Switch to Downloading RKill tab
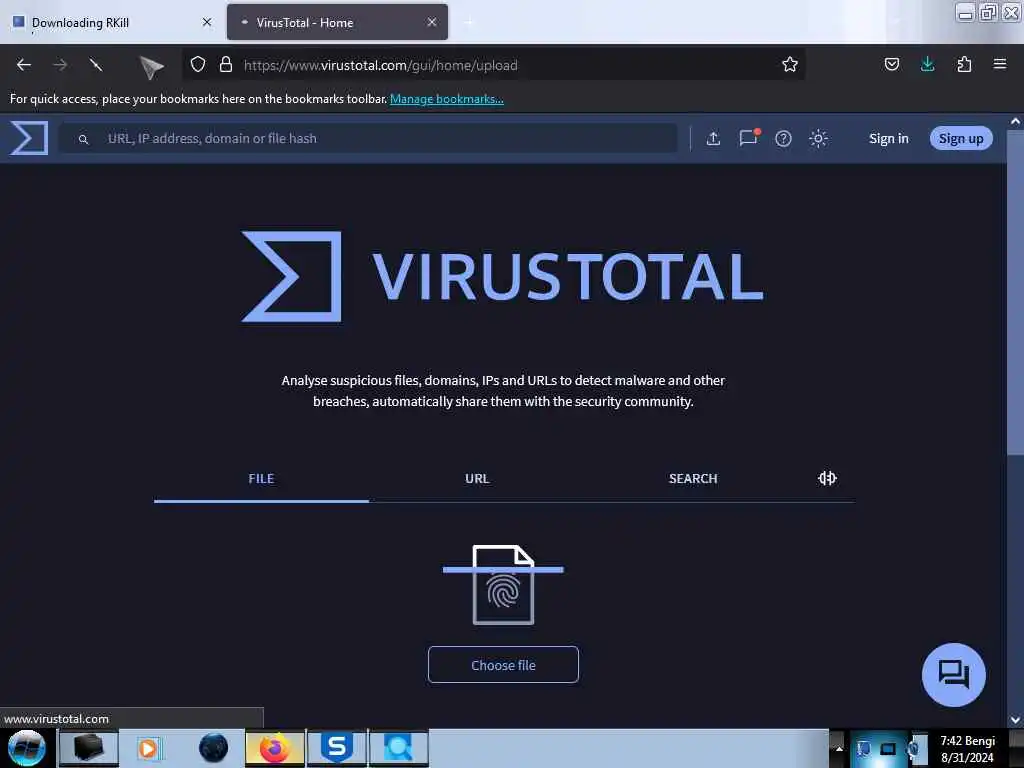Screen dimensions: 1024x768 point(111,23)
